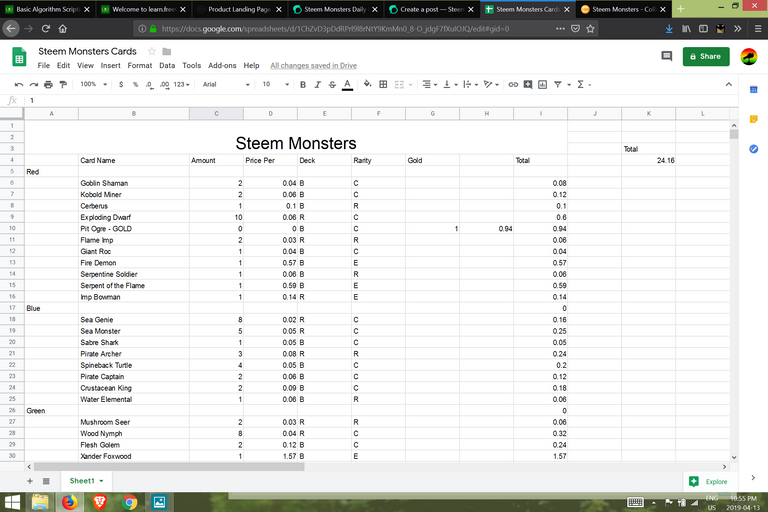Decrease decimal places icon

pos(149,85)
